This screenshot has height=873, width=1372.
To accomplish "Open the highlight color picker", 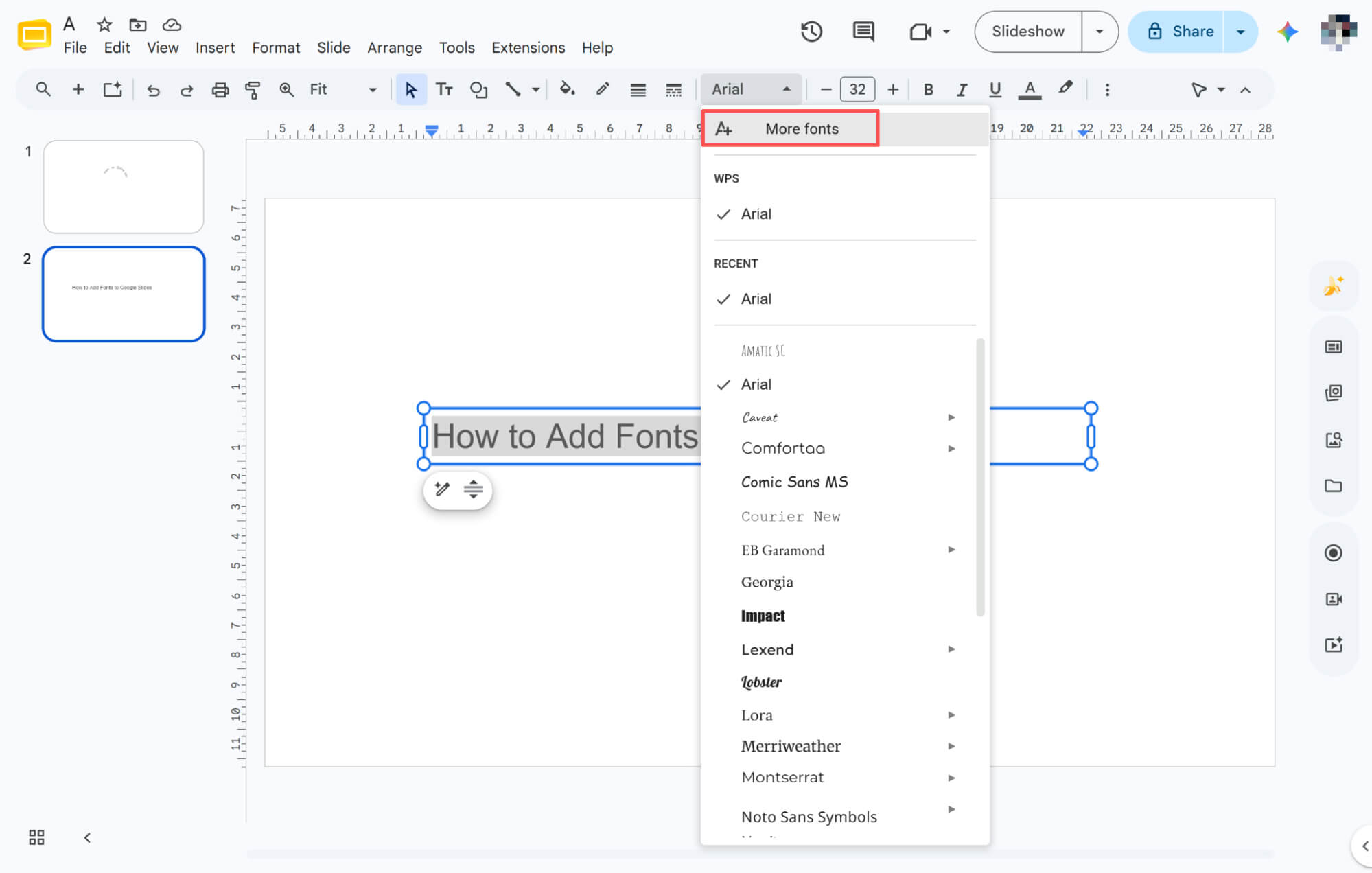I will tap(1065, 89).
